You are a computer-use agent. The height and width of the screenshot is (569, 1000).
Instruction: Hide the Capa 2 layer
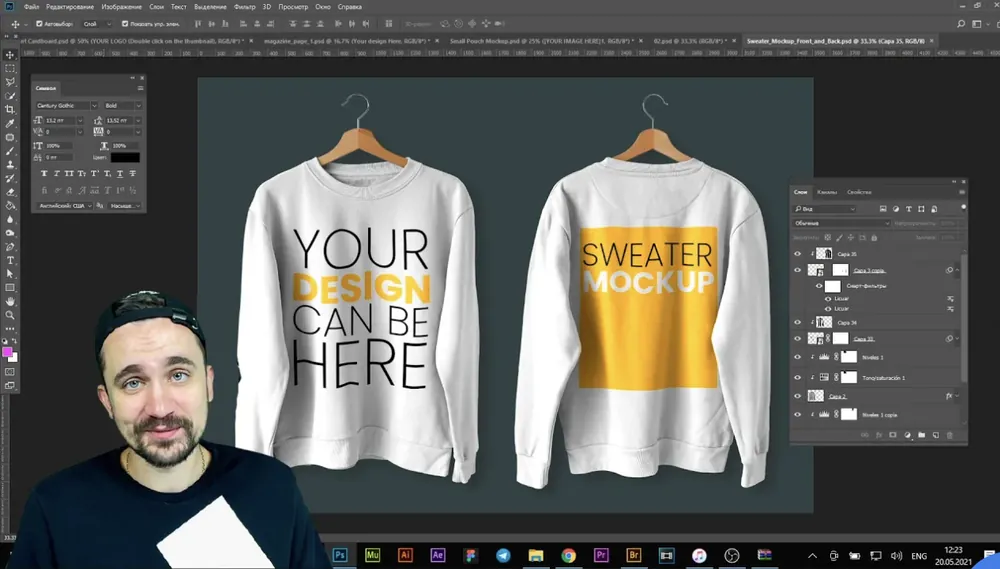click(x=797, y=396)
